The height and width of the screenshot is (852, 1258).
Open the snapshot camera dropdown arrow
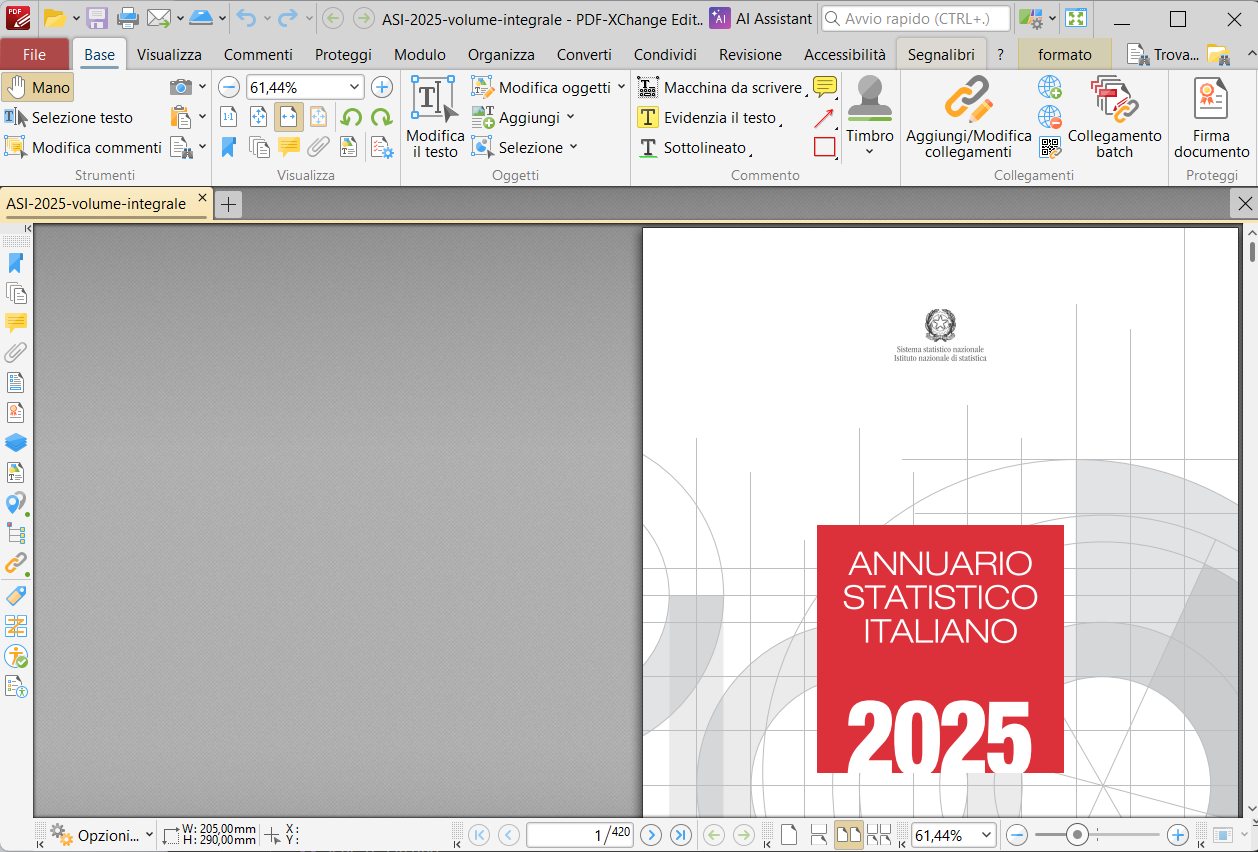click(203, 87)
